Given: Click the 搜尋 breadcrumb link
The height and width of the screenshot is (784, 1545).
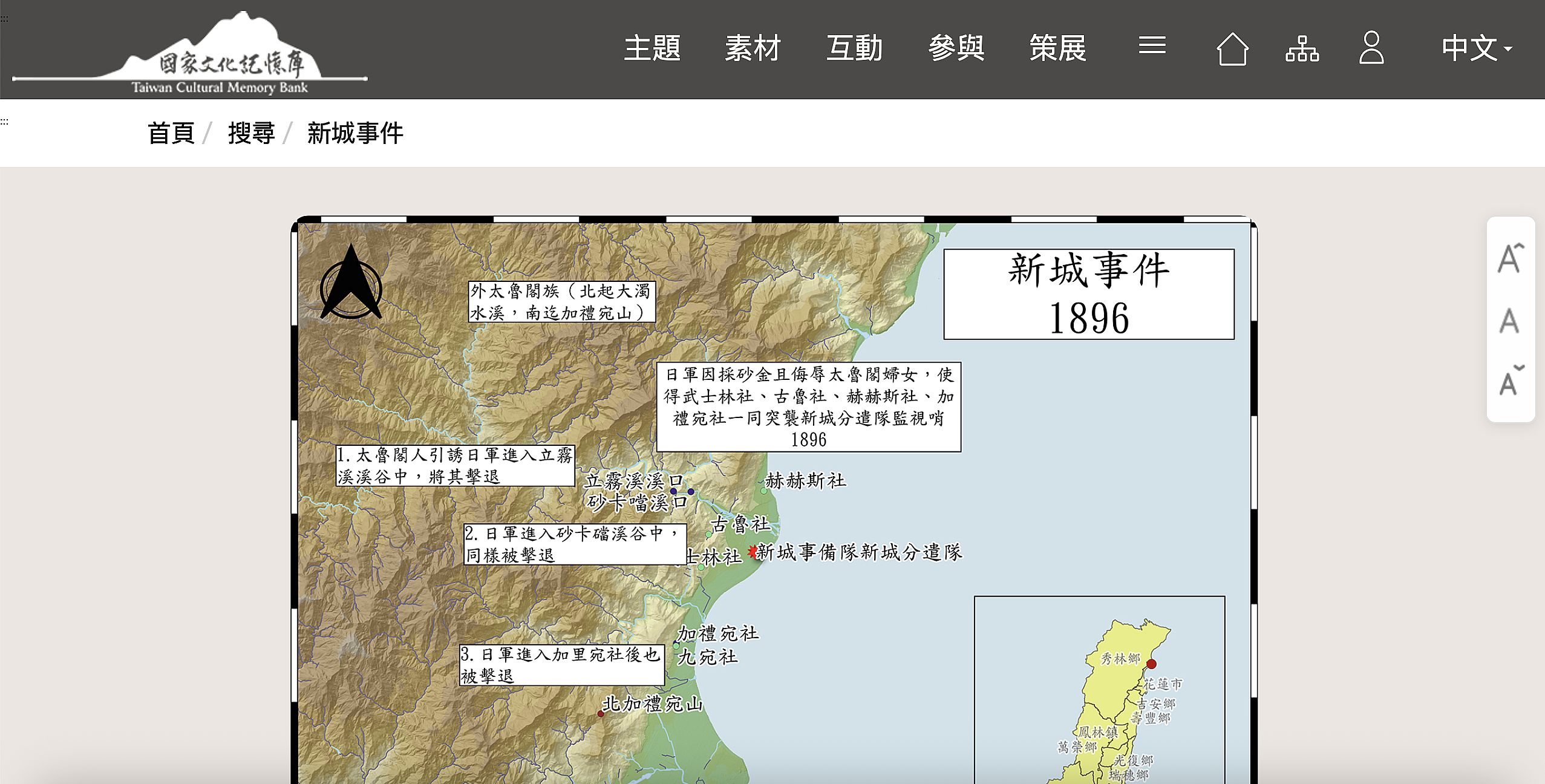Looking at the screenshot, I should click(251, 133).
